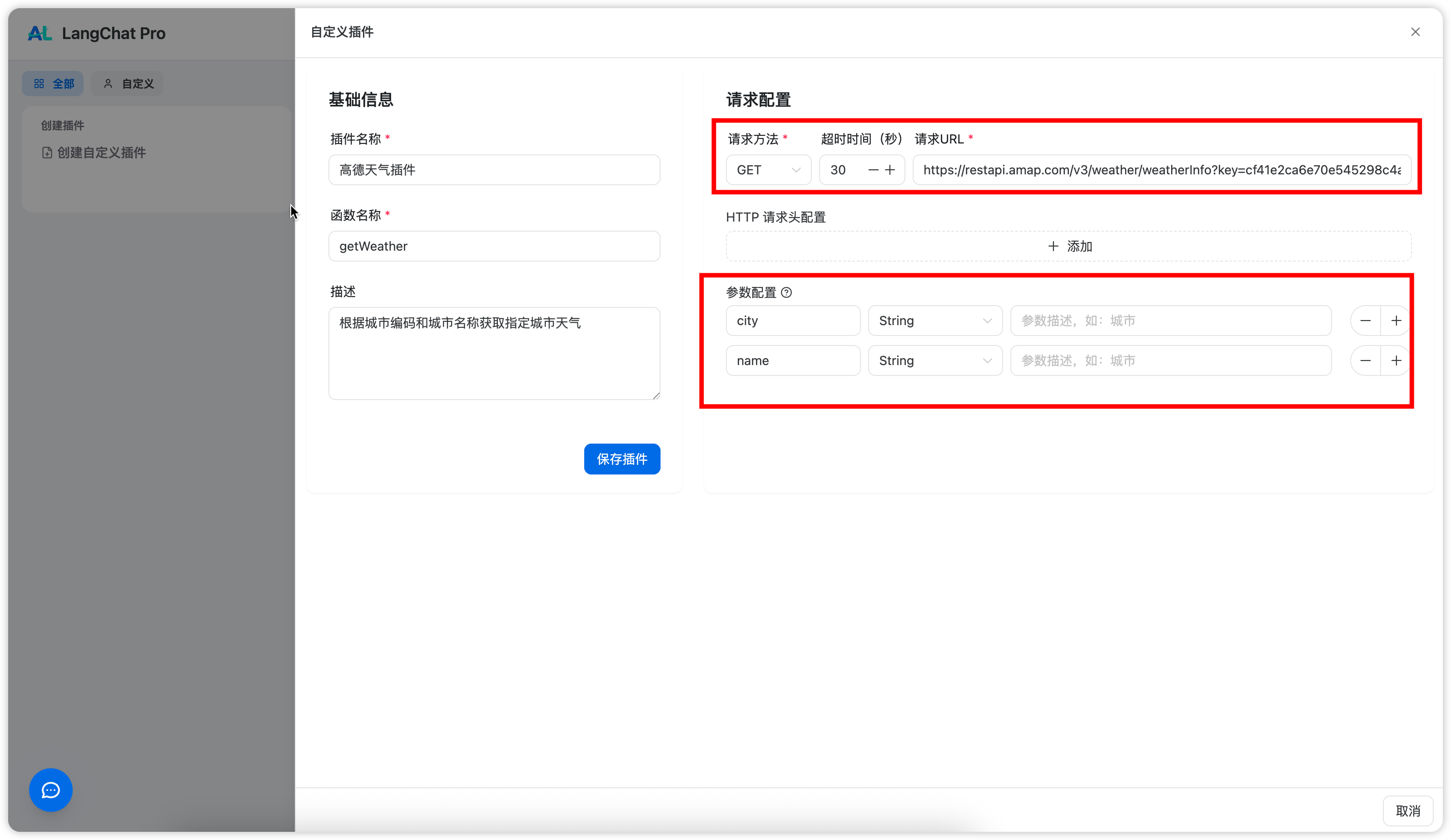This screenshot has height=840, width=1451.
Task: Click the 保存插件 button
Action: [x=622, y=459]
